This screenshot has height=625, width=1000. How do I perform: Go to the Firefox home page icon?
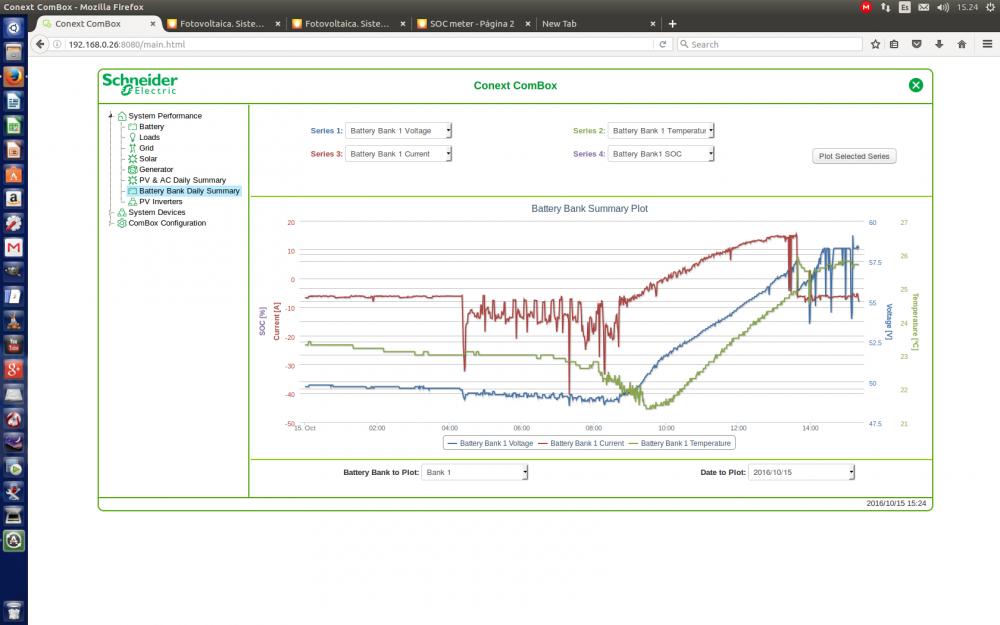click(962, 44)
